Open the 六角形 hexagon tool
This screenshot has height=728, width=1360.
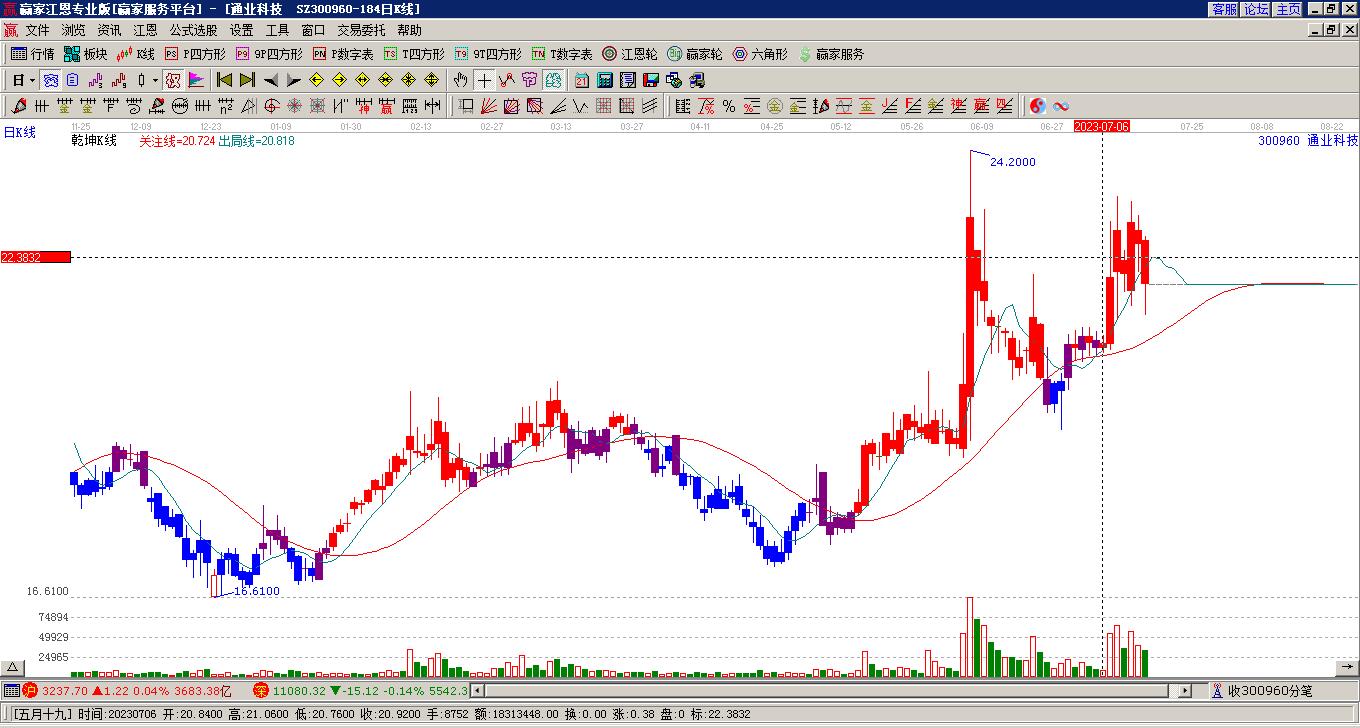(x=760, y=54)
